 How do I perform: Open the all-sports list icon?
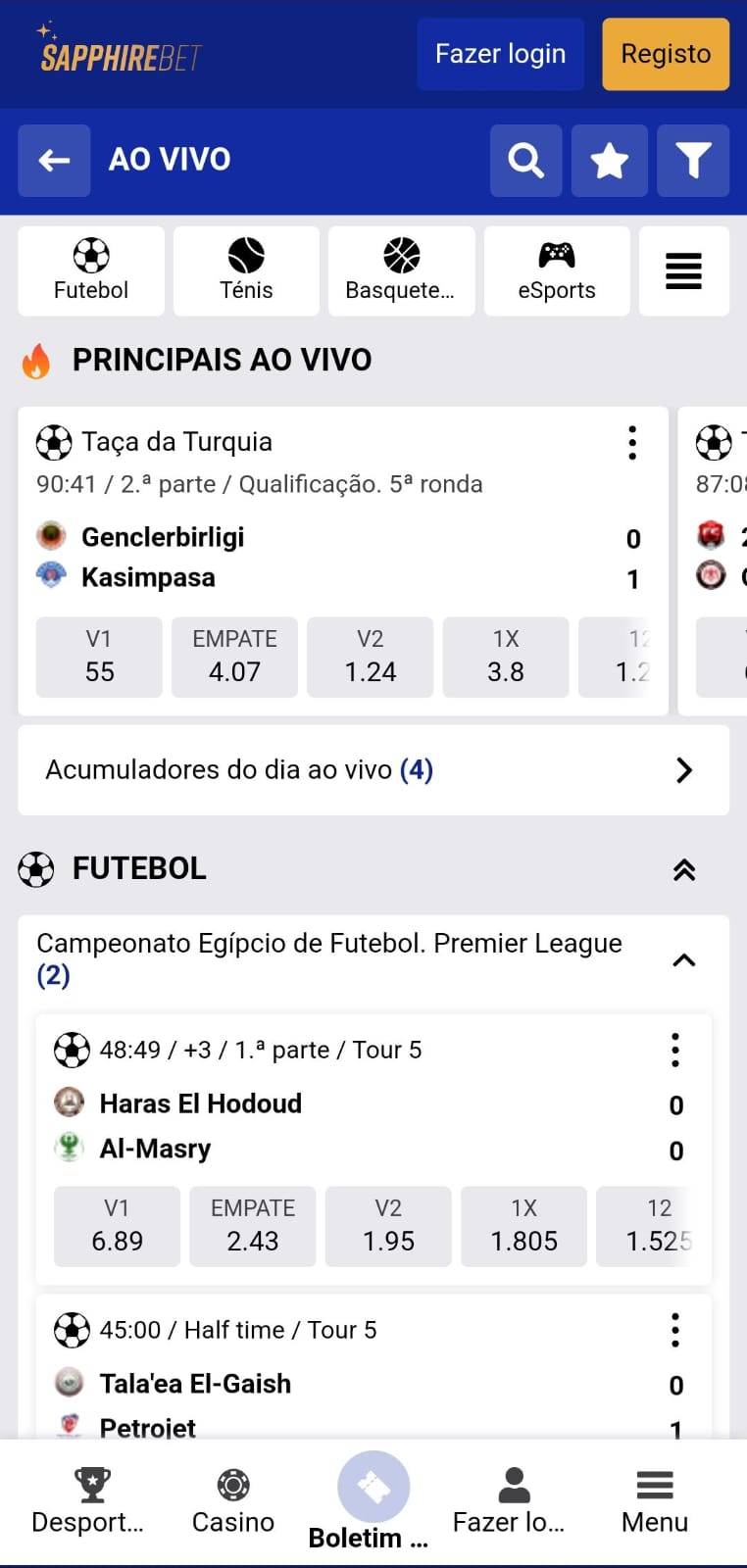[683, 271]
